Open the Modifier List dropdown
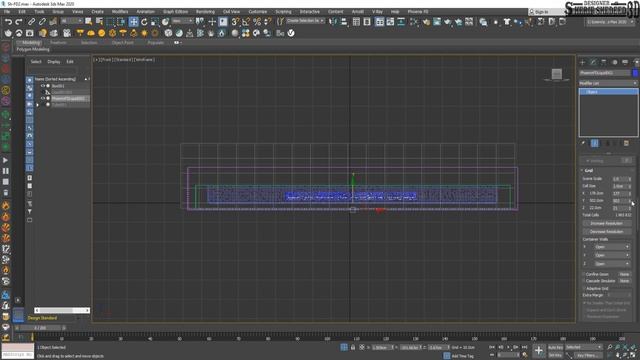 (608, 83)
